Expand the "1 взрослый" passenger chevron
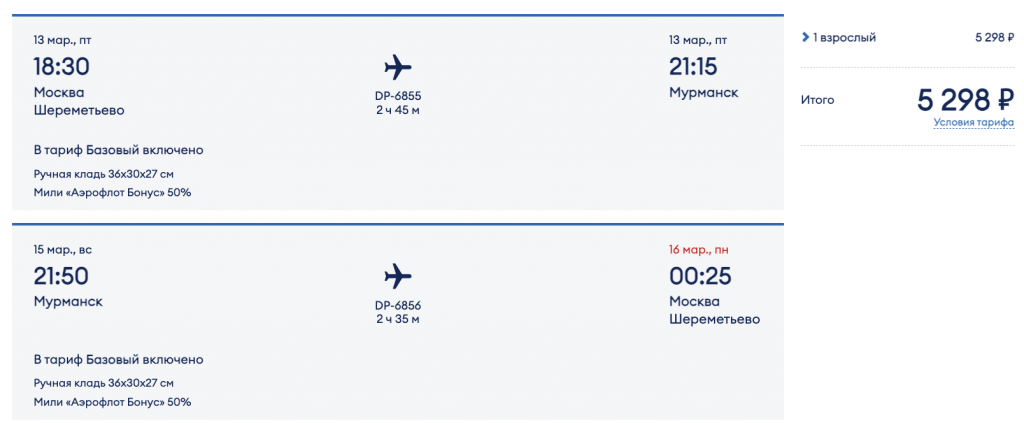Screen dimensions: 1024x423 pos(805,38)
